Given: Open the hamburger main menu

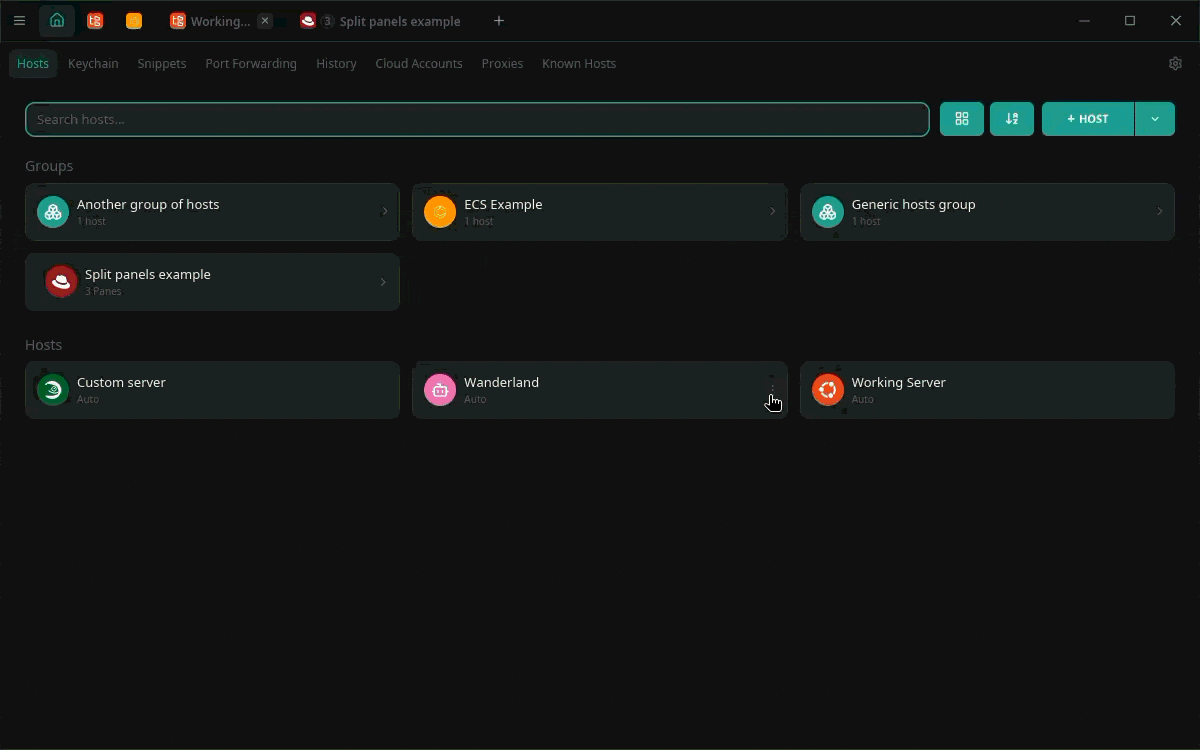Looking at the screenshot, I should 19,20.
